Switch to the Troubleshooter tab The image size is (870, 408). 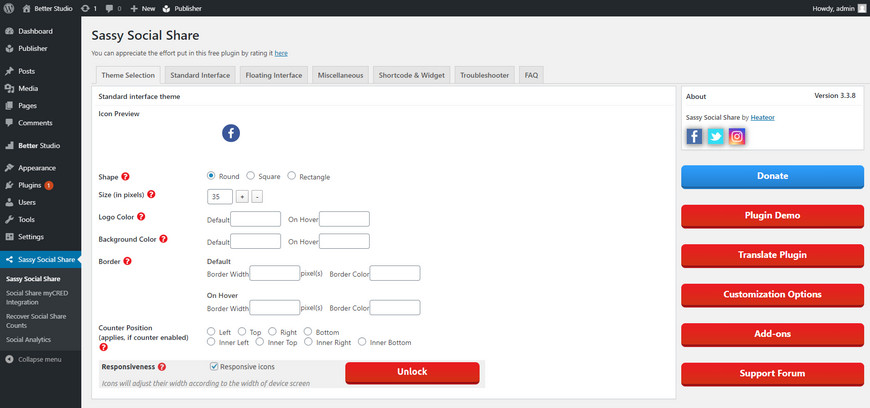[x=484, y=75]
